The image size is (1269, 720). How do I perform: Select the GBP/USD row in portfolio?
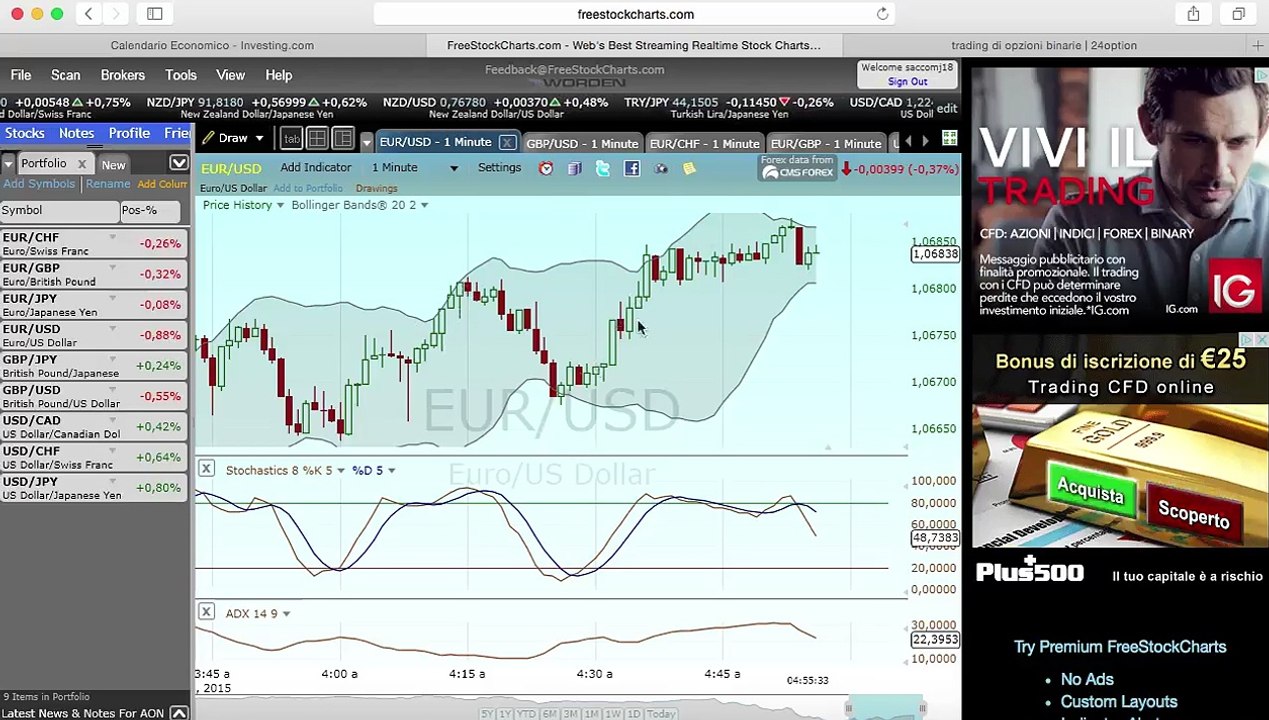[x=94, y=396]
